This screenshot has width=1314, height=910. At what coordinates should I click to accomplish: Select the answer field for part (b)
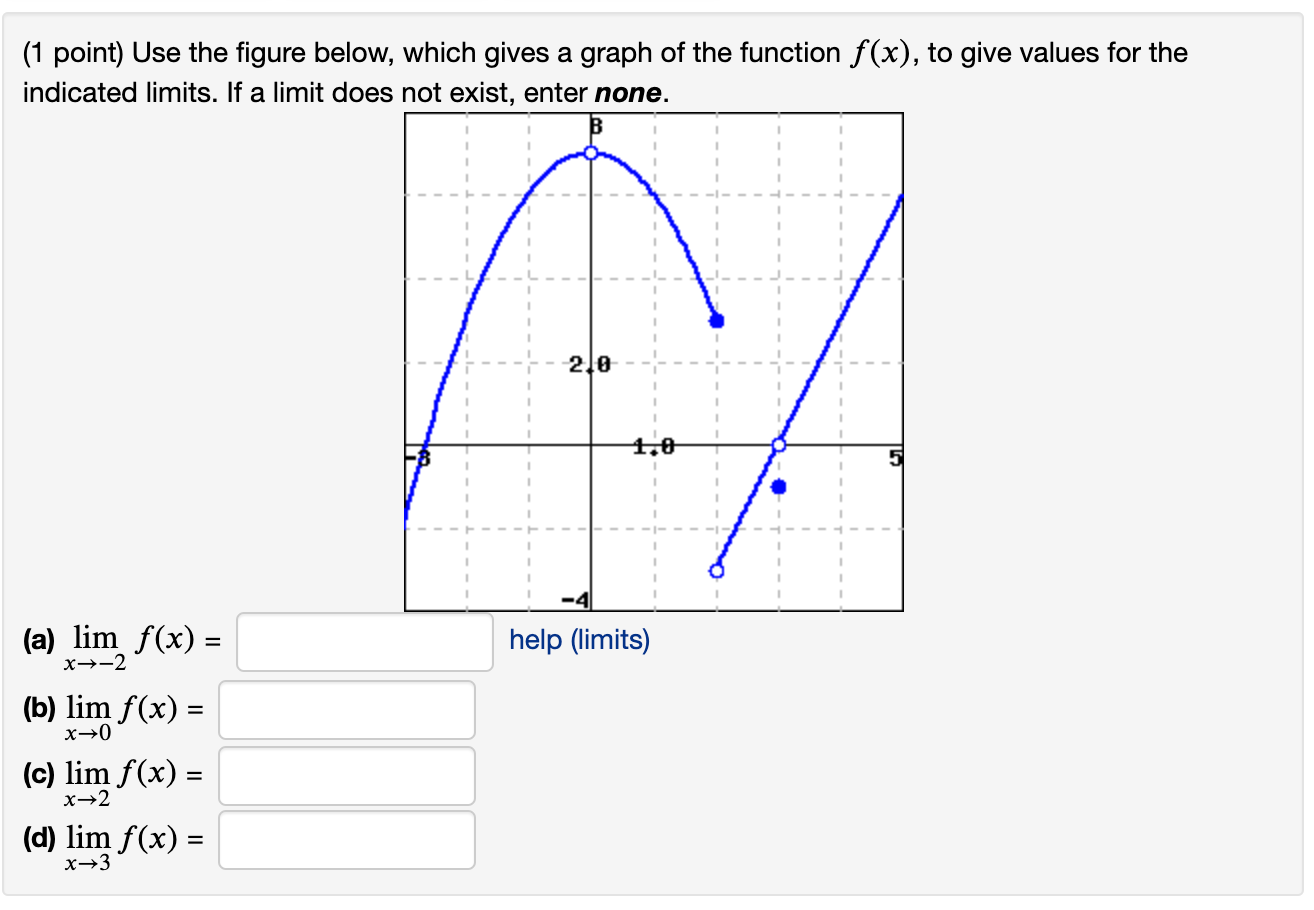[347, 710]
